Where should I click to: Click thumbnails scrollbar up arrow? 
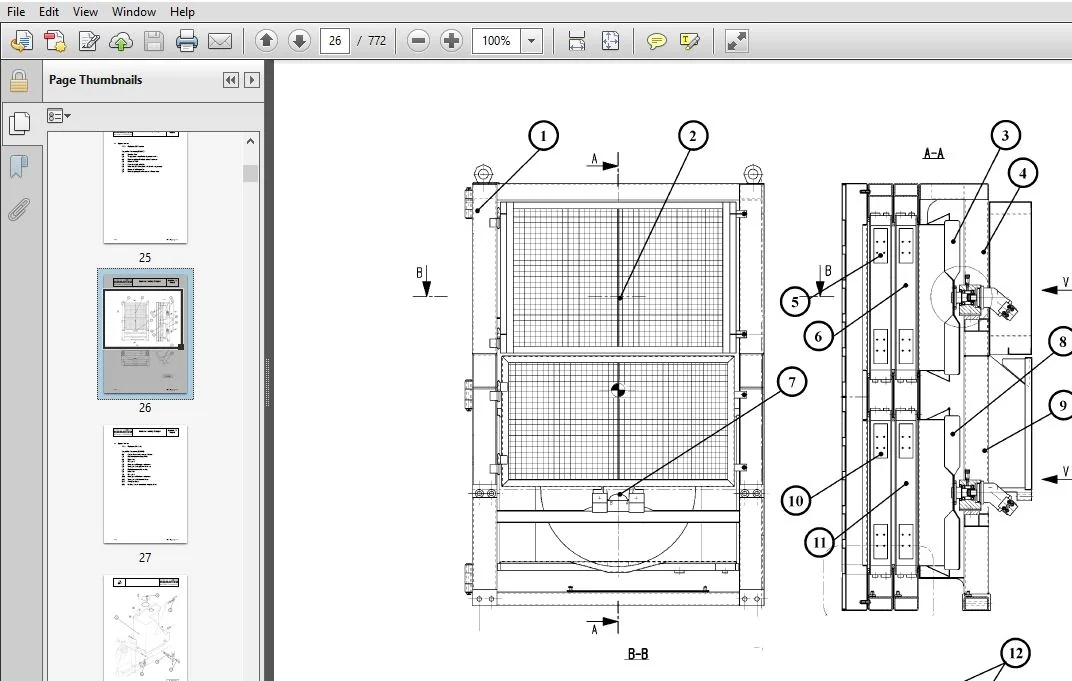(250, 142)
